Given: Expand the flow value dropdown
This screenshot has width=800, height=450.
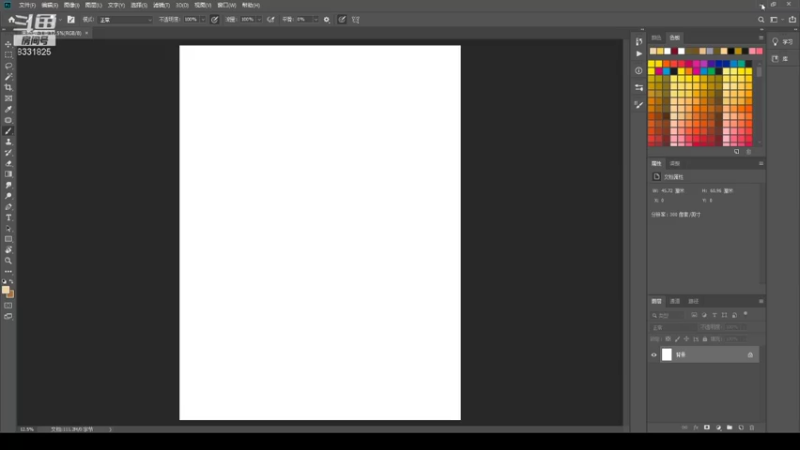Looking at the screenshot, I should [x=260, y=19].
